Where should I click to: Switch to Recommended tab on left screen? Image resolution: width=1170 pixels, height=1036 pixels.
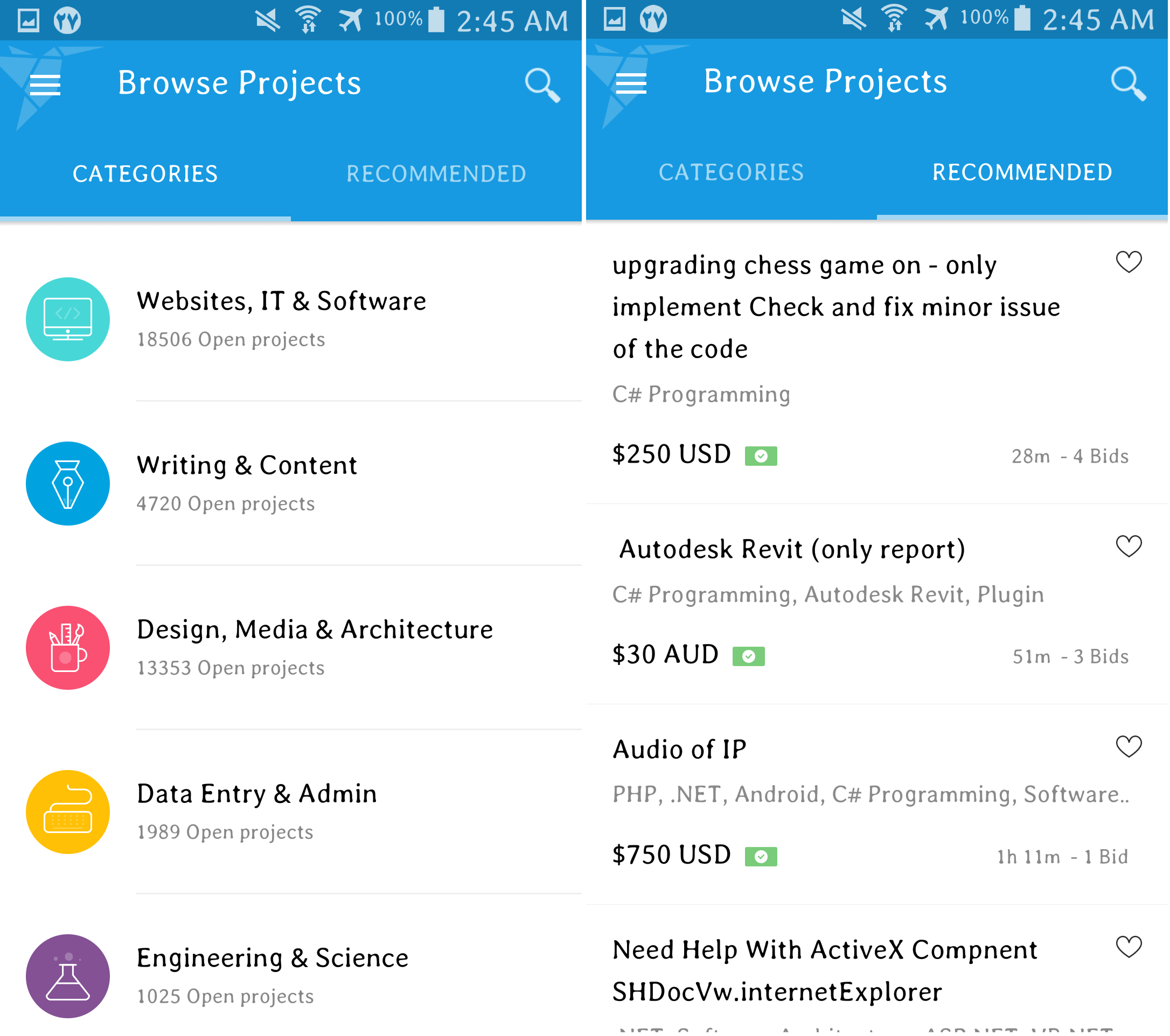coord(436,174)
